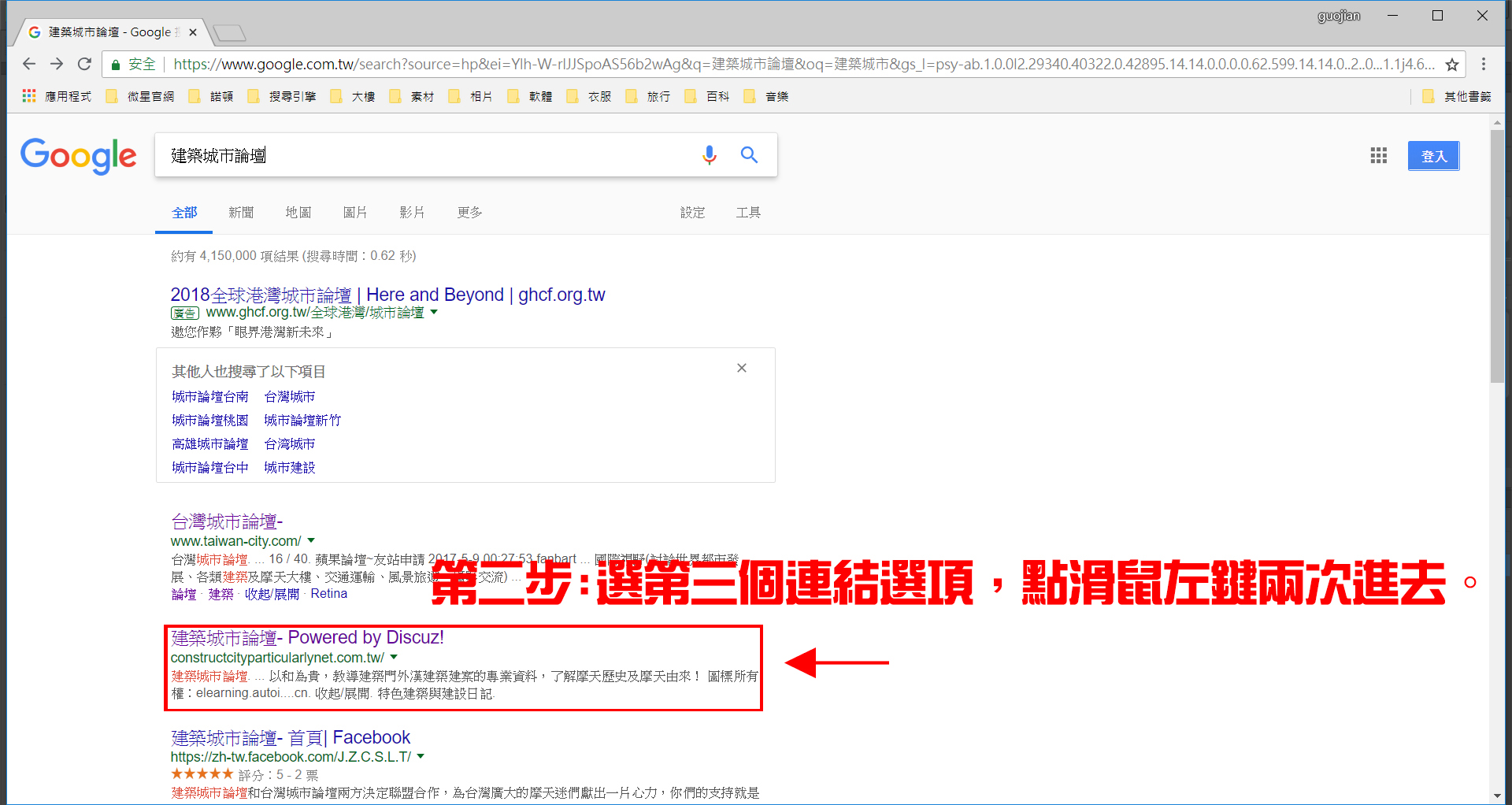The width and height of the screenshot is (1512, 805).
Task: Open the Chrome three-dot menu
Action: pos(1484,64)
